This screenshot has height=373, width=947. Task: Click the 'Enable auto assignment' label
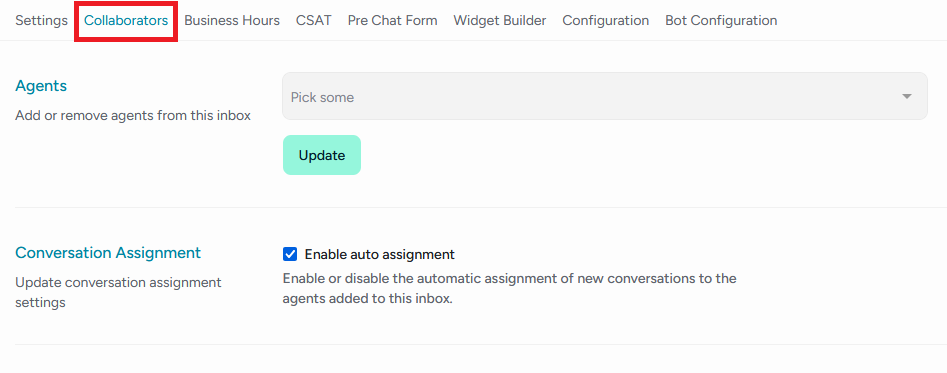coord(379,254)
